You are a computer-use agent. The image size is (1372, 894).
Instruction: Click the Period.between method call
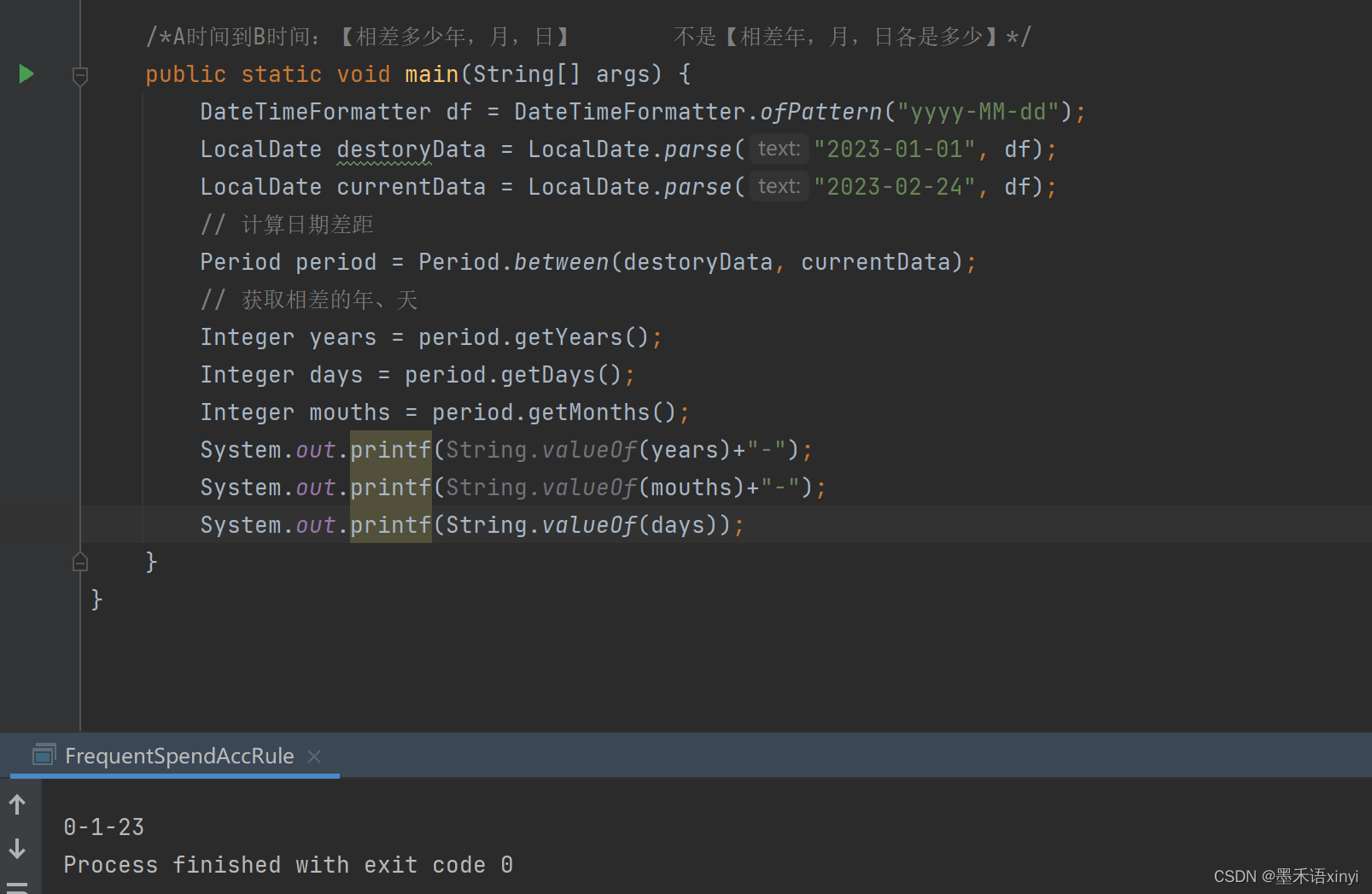point(514,262)
